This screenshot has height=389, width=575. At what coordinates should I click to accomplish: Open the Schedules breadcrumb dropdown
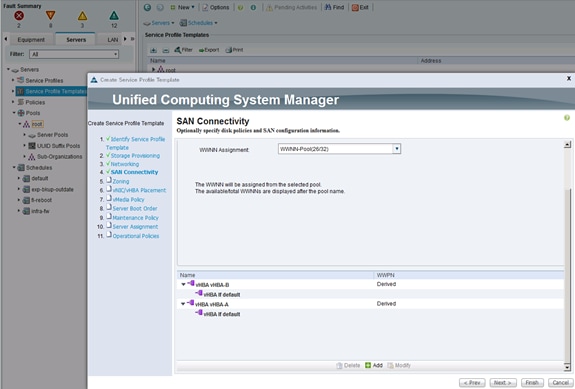(198, 23)
